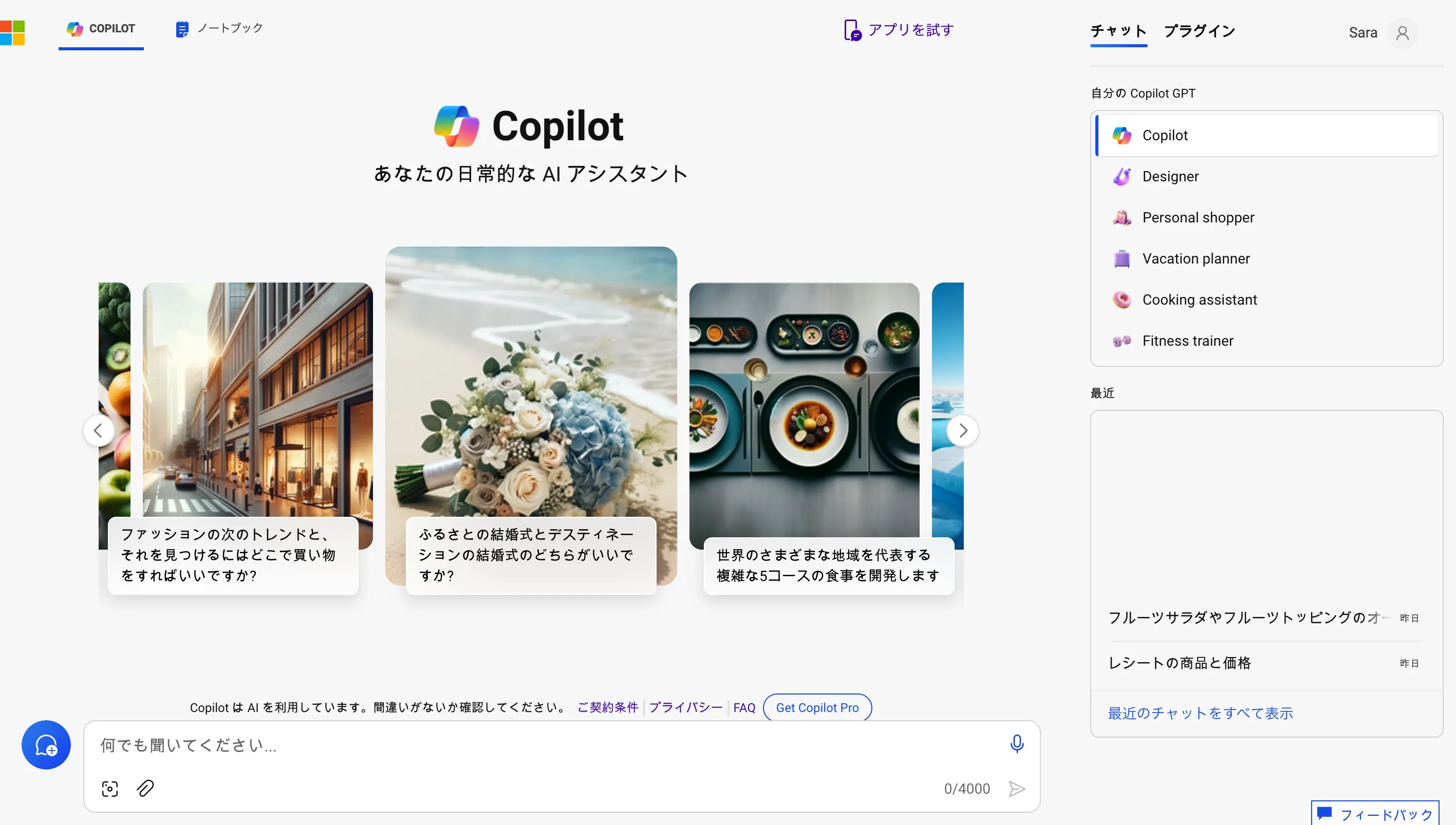Click the phone app icon beside アプリを試す
The width and height of the screenshot is (1456, 825).
pos(853,30)
